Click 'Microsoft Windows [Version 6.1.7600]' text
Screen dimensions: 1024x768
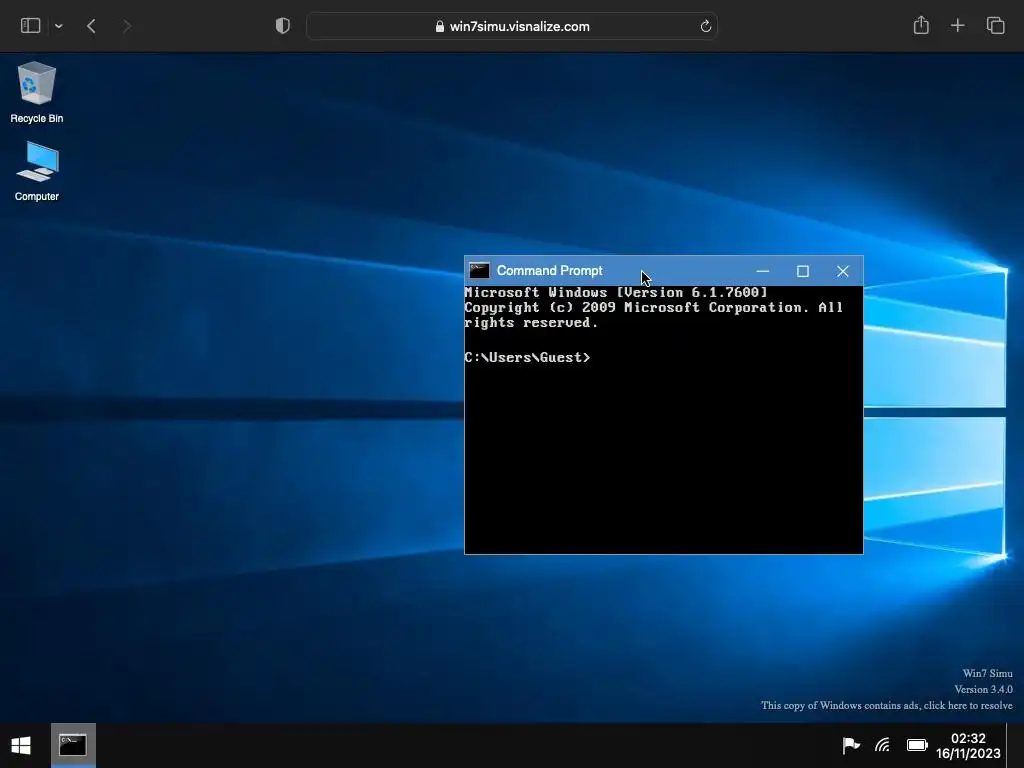click(x=616, y=292)
